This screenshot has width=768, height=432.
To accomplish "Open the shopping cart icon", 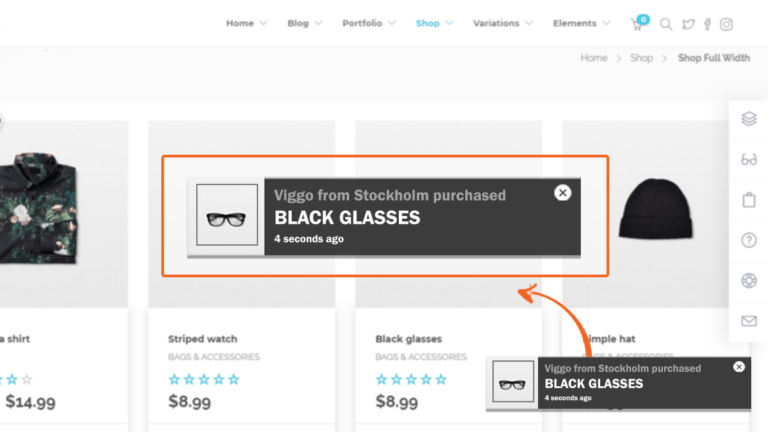I will [638, 24].
